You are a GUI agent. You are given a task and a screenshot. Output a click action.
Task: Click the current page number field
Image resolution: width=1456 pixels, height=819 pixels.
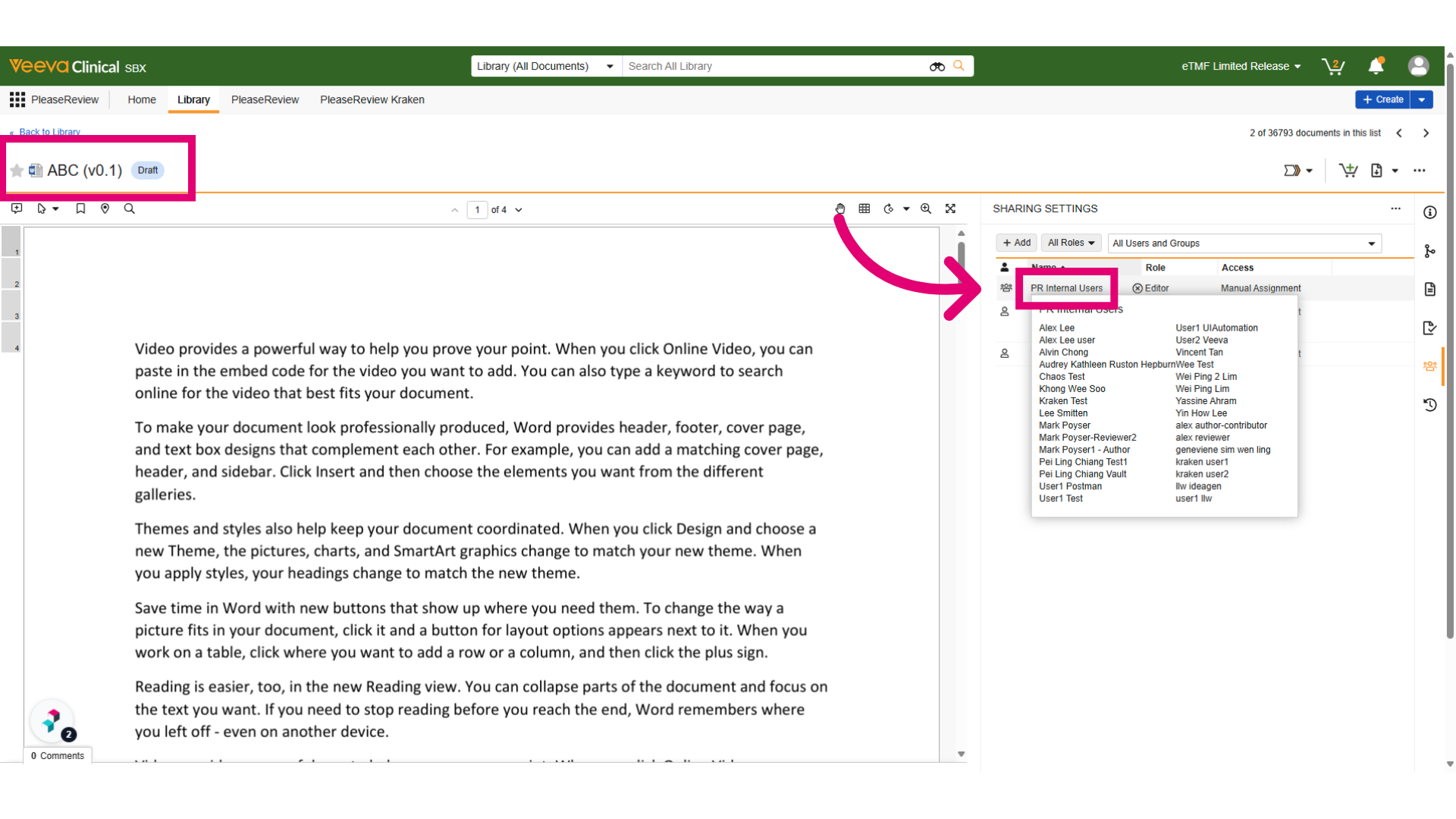pyautogui.click(x=477, y=210)
